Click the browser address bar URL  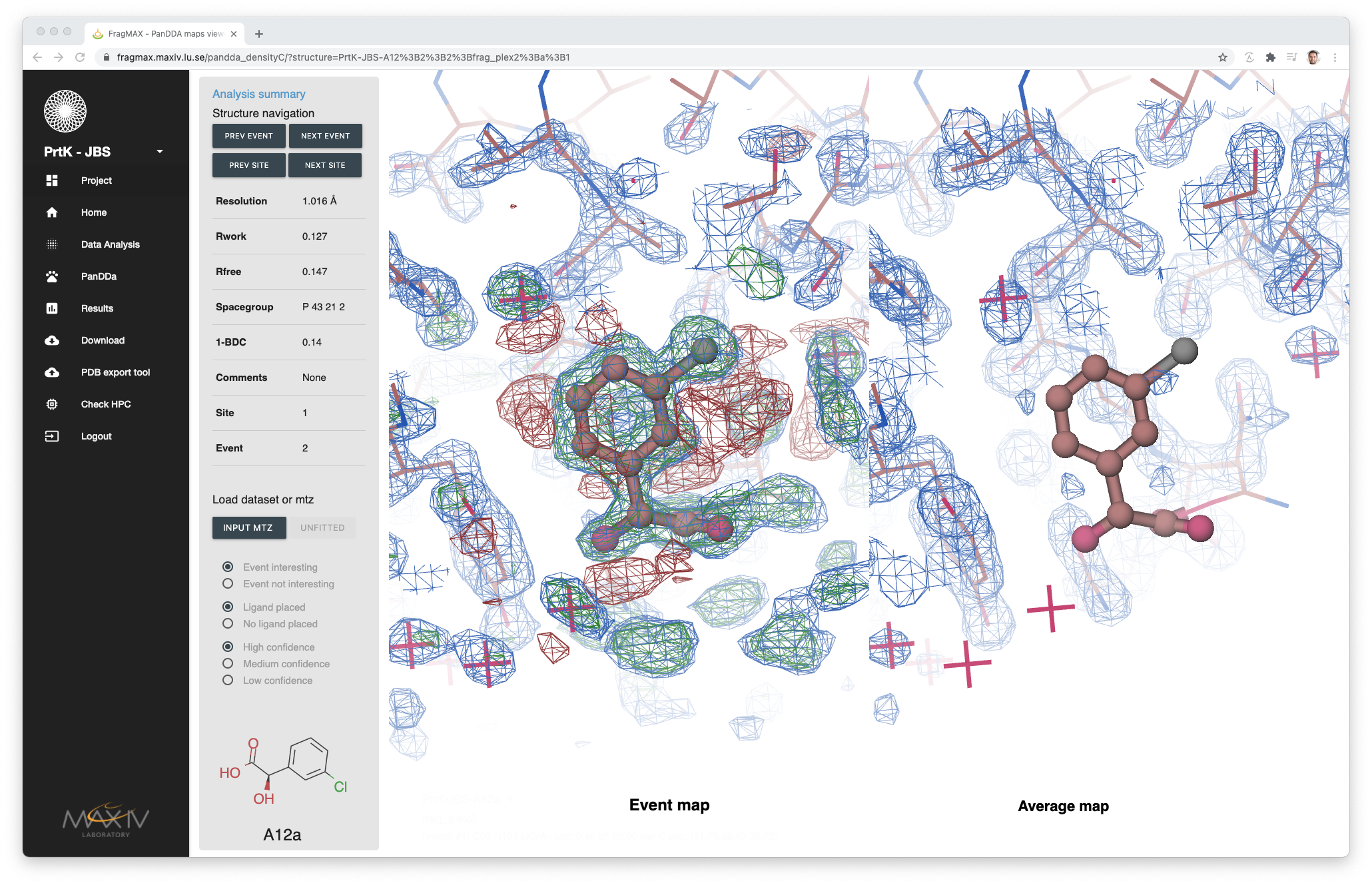[x=343, y=57]
